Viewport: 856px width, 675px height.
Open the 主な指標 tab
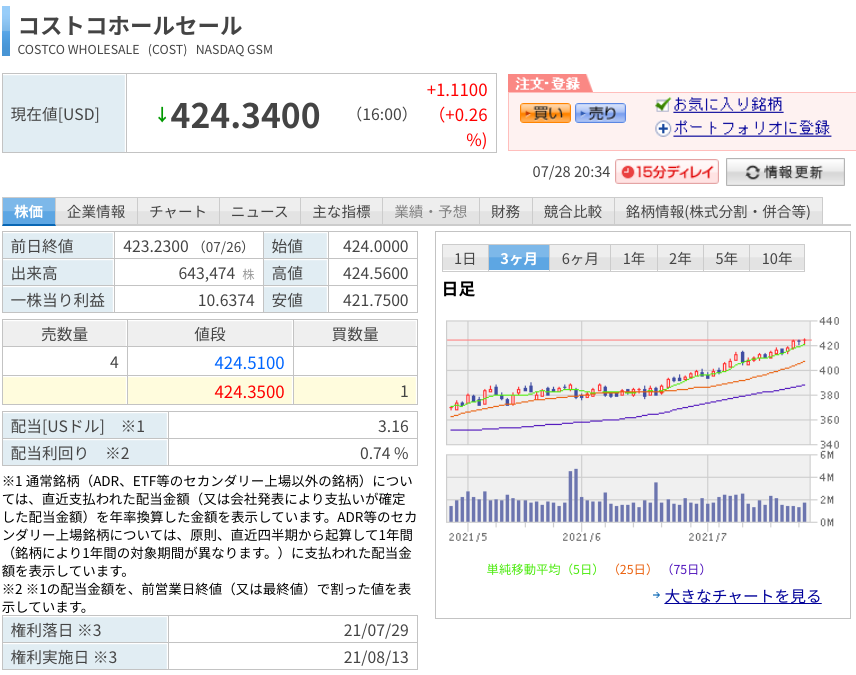(x=342, y=211)
